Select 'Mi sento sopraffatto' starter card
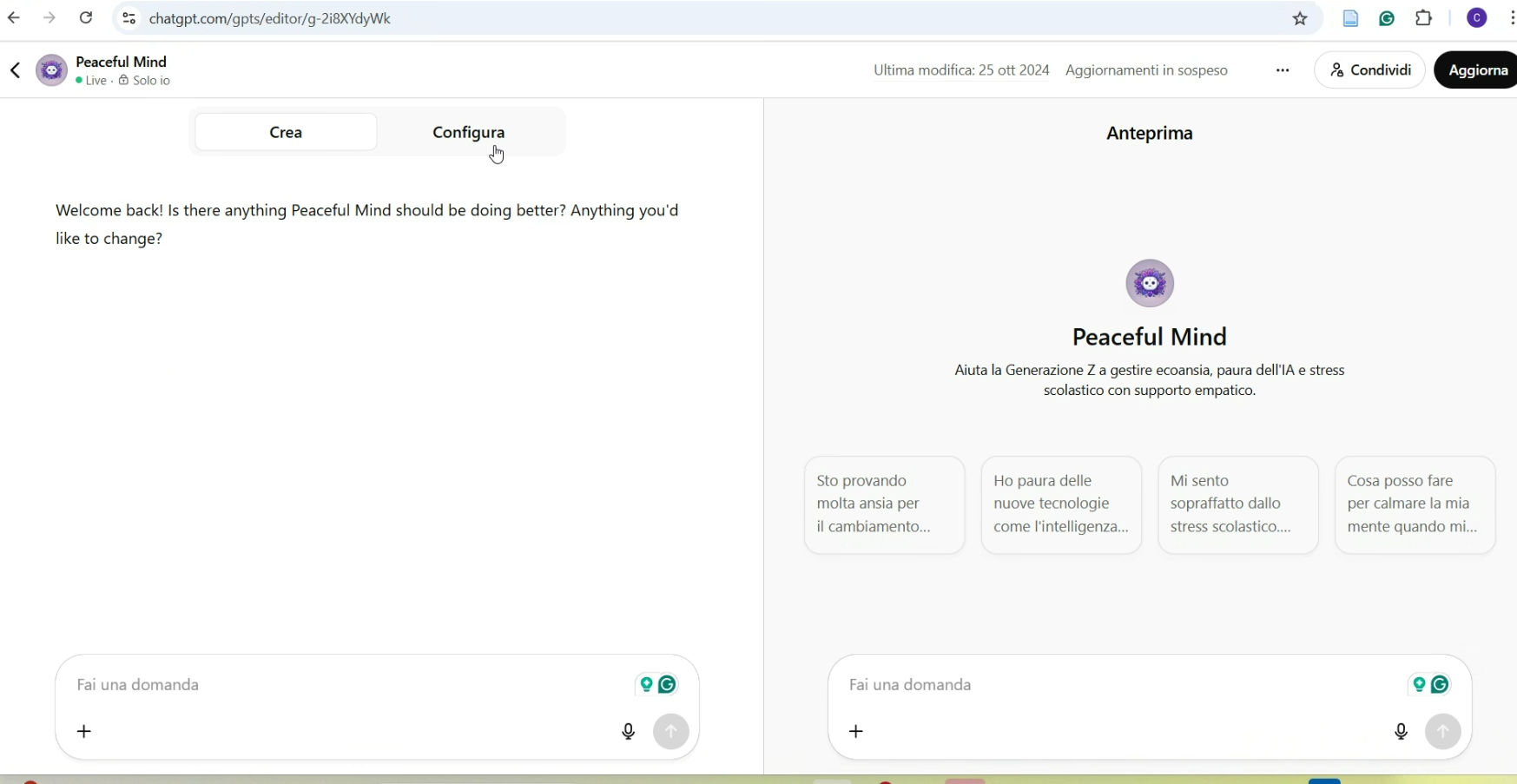 [1238, 504]
